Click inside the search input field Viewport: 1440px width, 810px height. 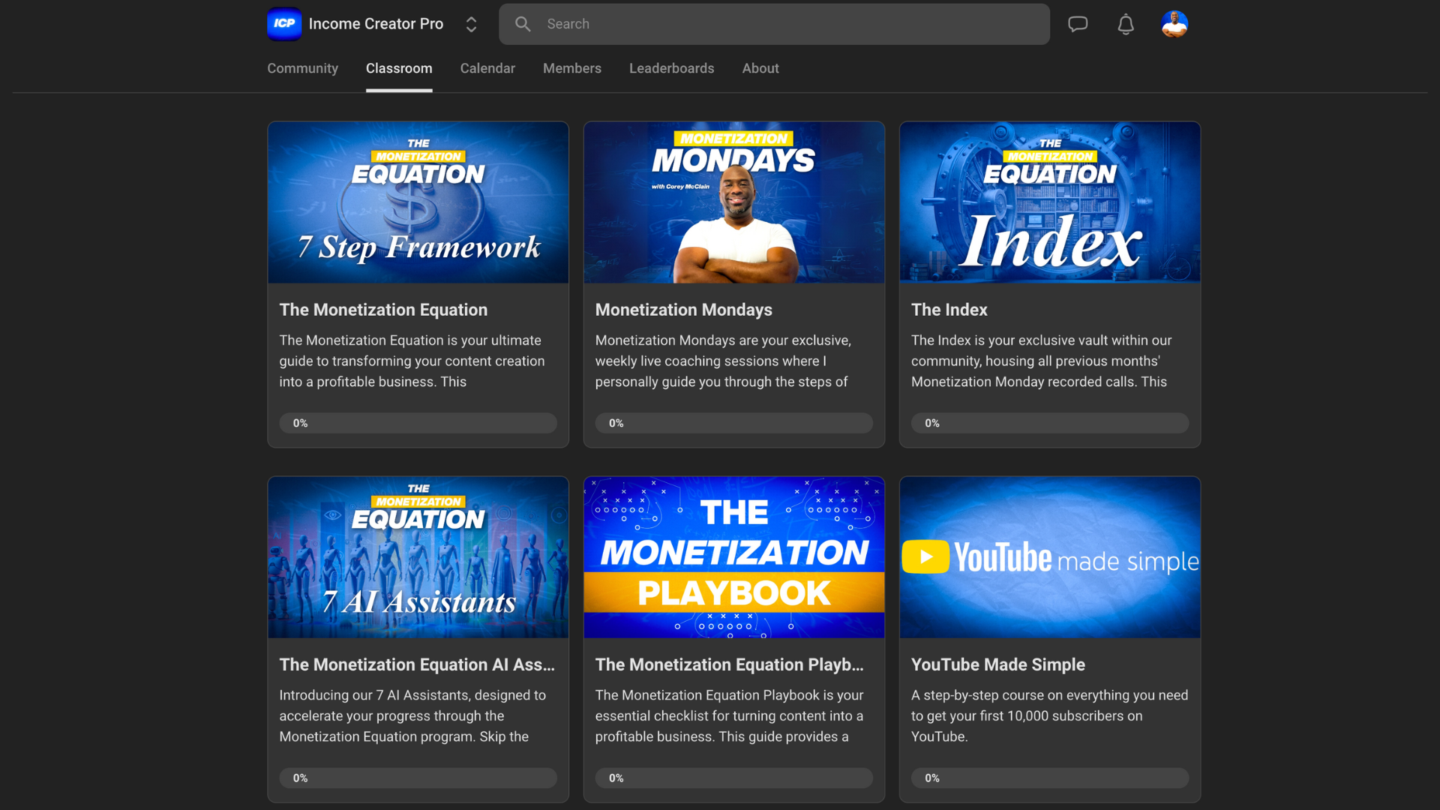pos(700,23)
